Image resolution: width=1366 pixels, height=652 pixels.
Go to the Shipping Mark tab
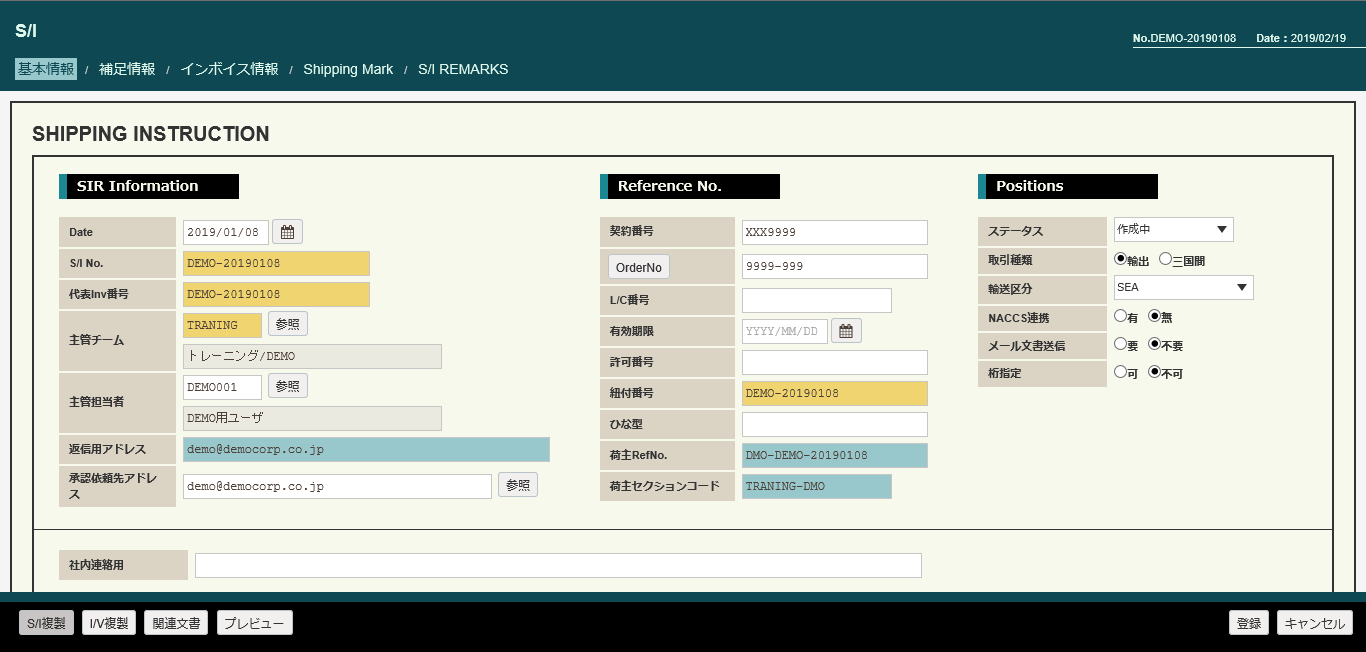348,70
